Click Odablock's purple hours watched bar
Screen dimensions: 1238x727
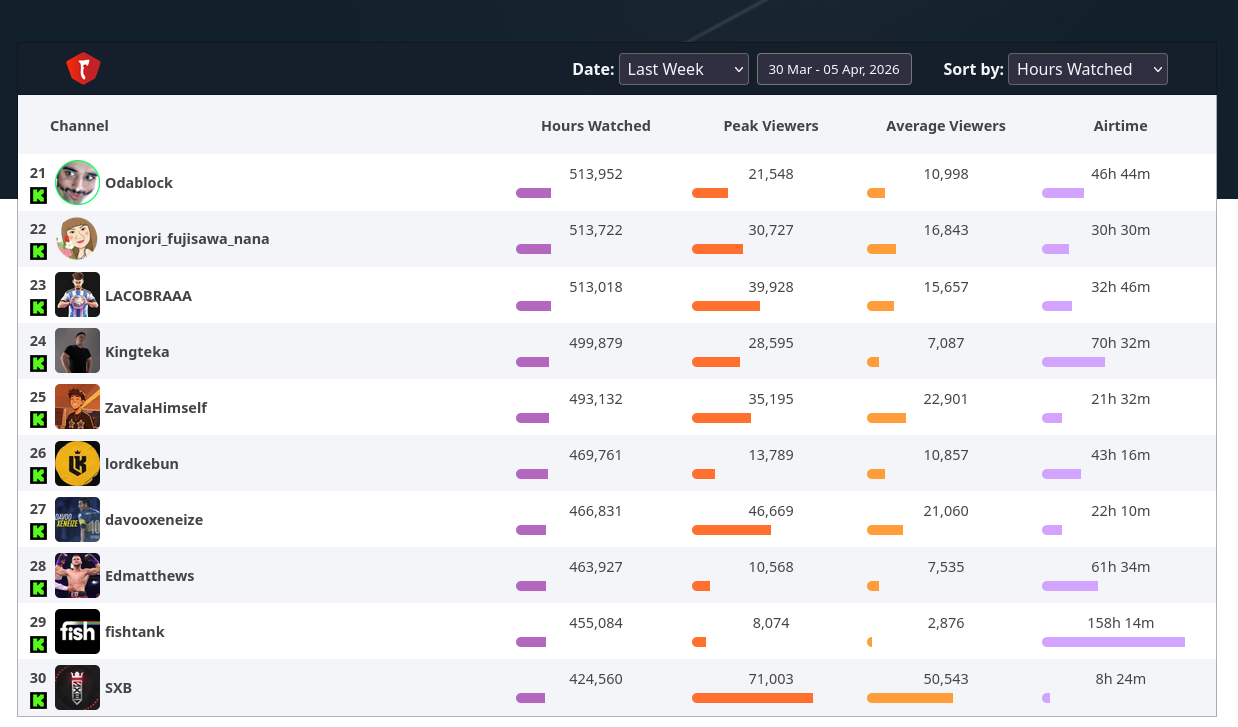pyautogui.click(x=533, y=193)
